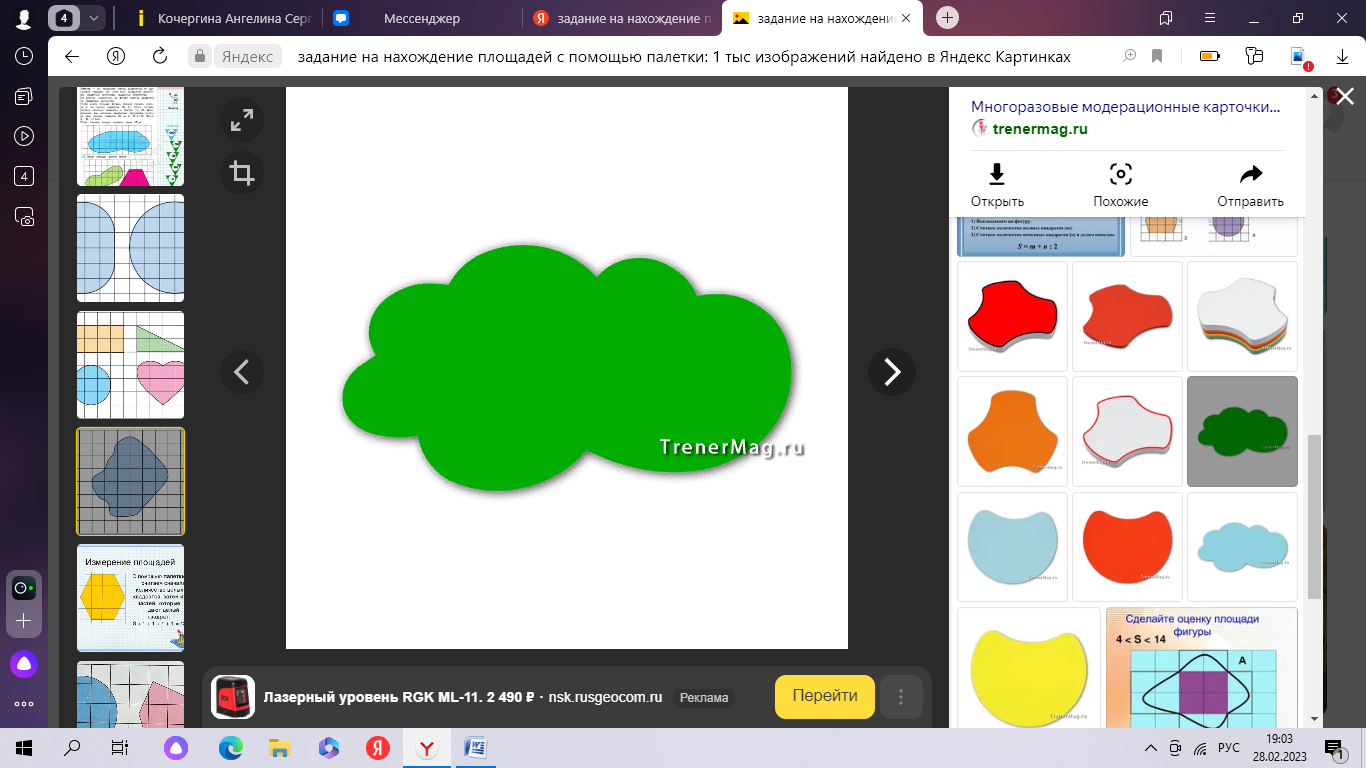Open the tab manager icon in title bar
Image resolution: width=1366 pixels, height=768 pixels.
point(1166,18)
